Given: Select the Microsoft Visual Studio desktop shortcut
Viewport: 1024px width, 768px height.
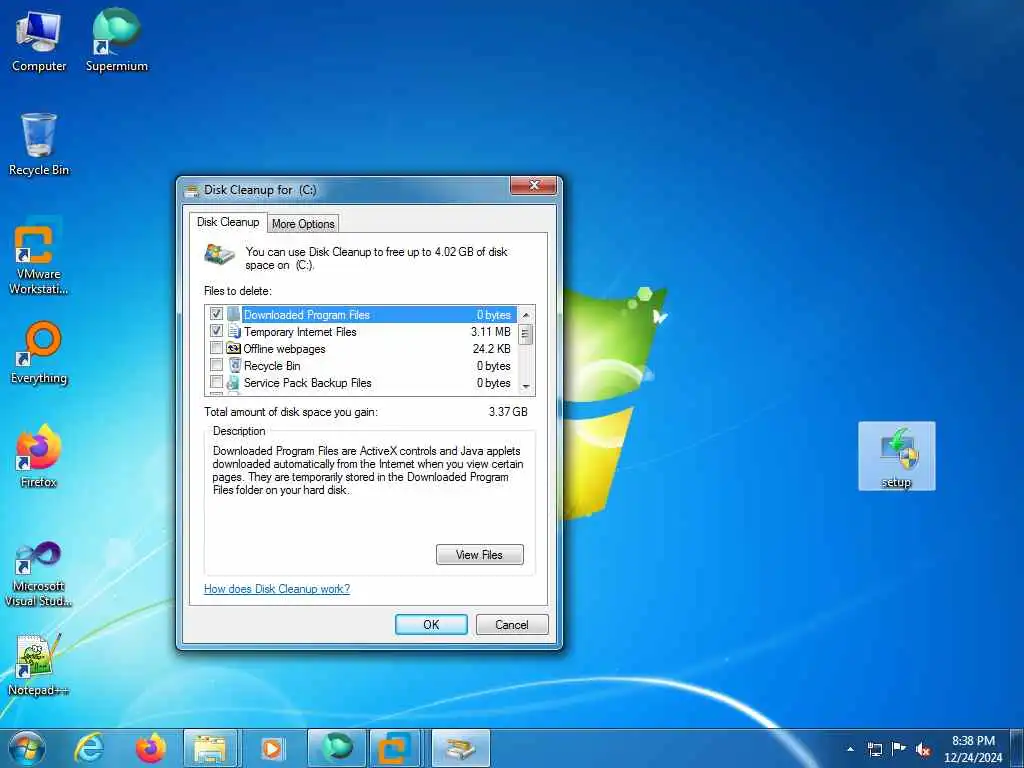Looking at the screenshot, I should click(39, 575).
